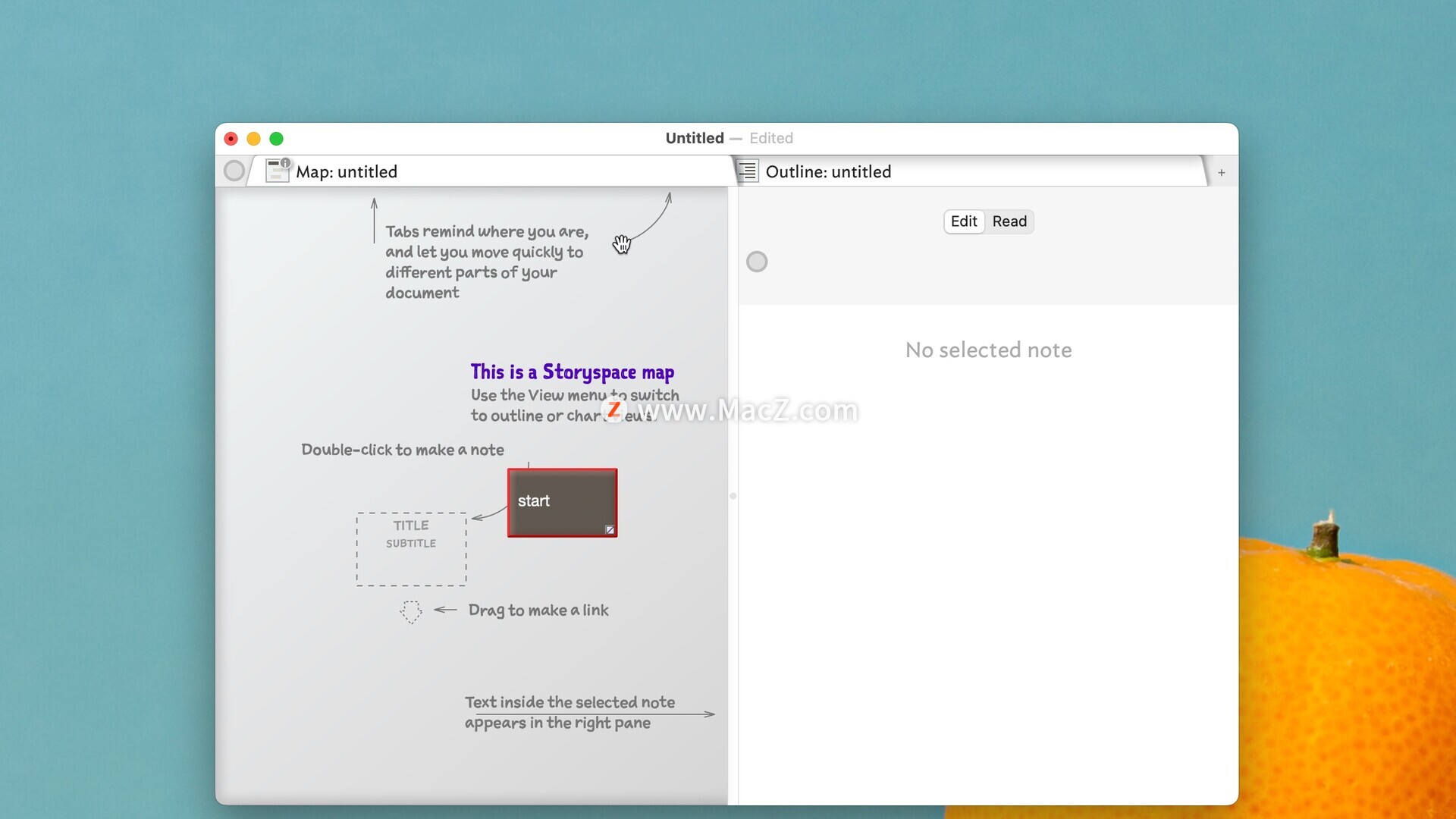Click the 'Tabs remind where you are' hint text

[x=487, y=262]
